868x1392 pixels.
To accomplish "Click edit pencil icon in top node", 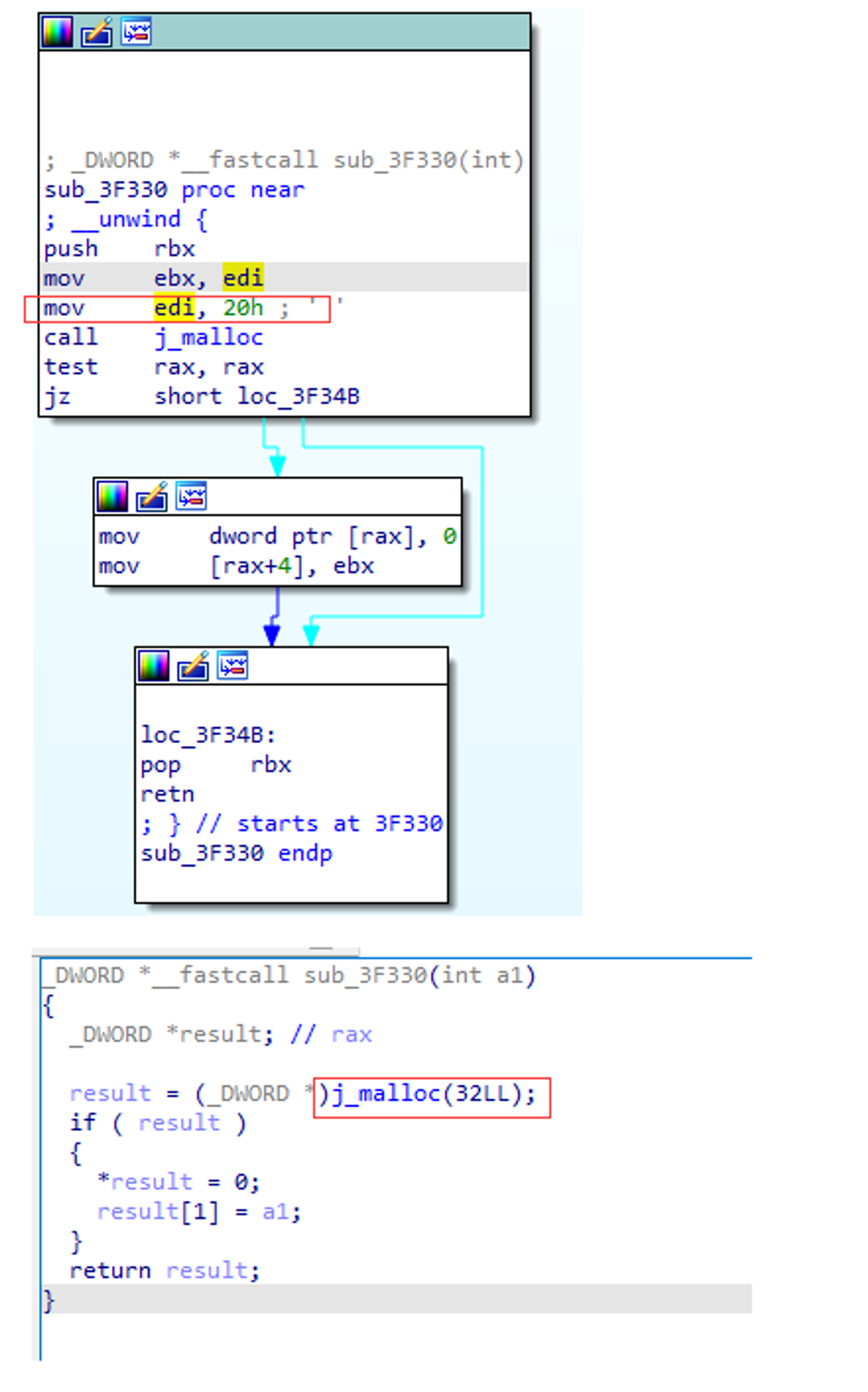I will [x=96, y=32].
